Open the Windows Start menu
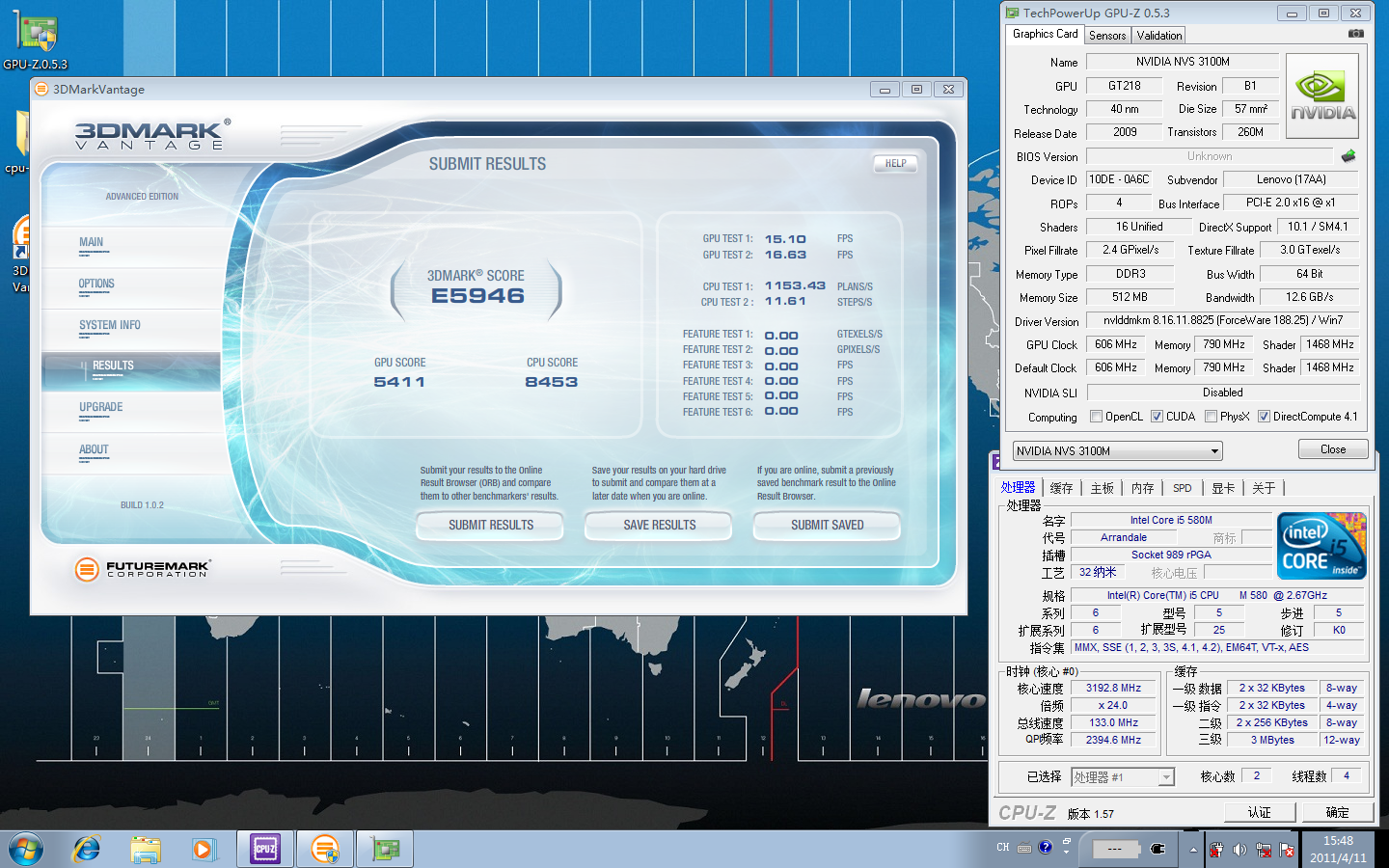 coord(26,850)
